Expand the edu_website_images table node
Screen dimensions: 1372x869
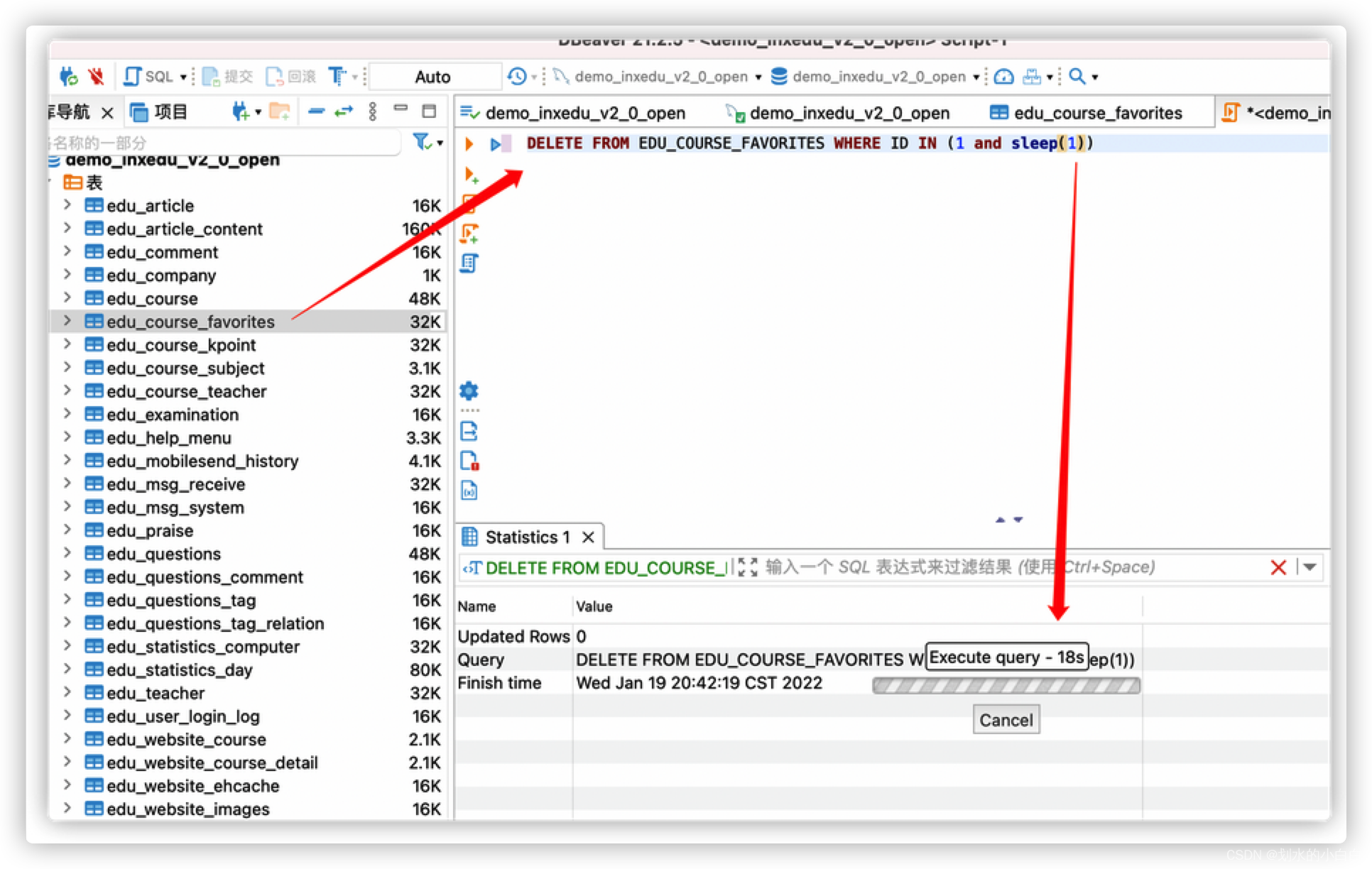tap(67, 808)
